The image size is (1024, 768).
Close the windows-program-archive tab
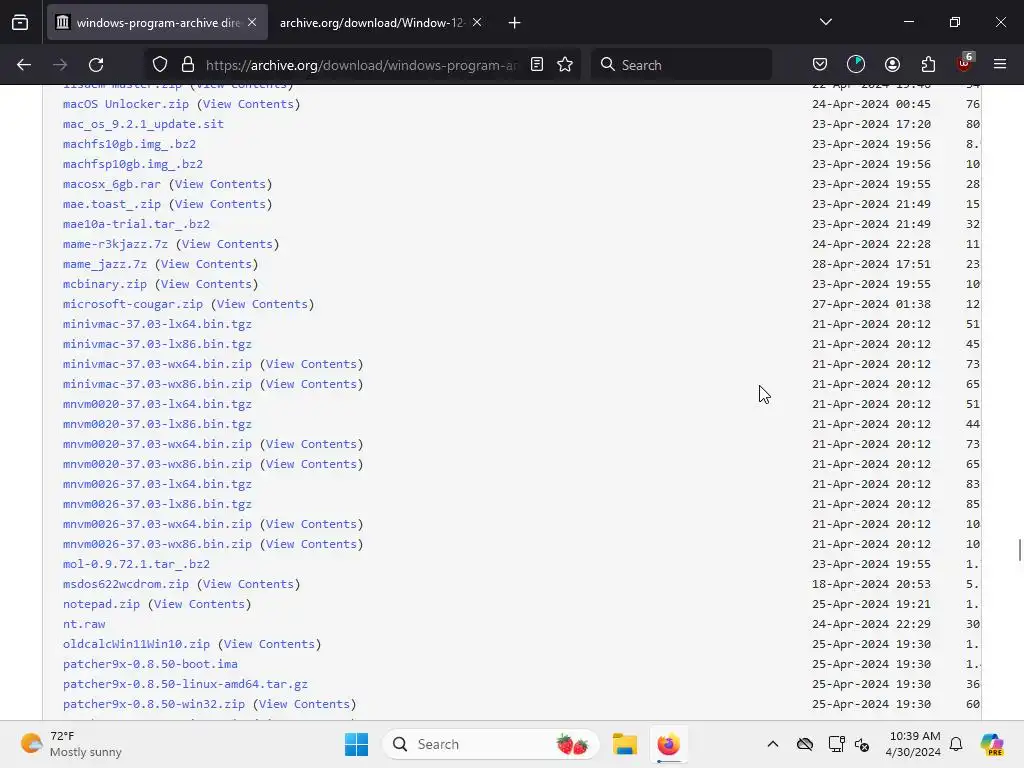click(x=252, y=23)
